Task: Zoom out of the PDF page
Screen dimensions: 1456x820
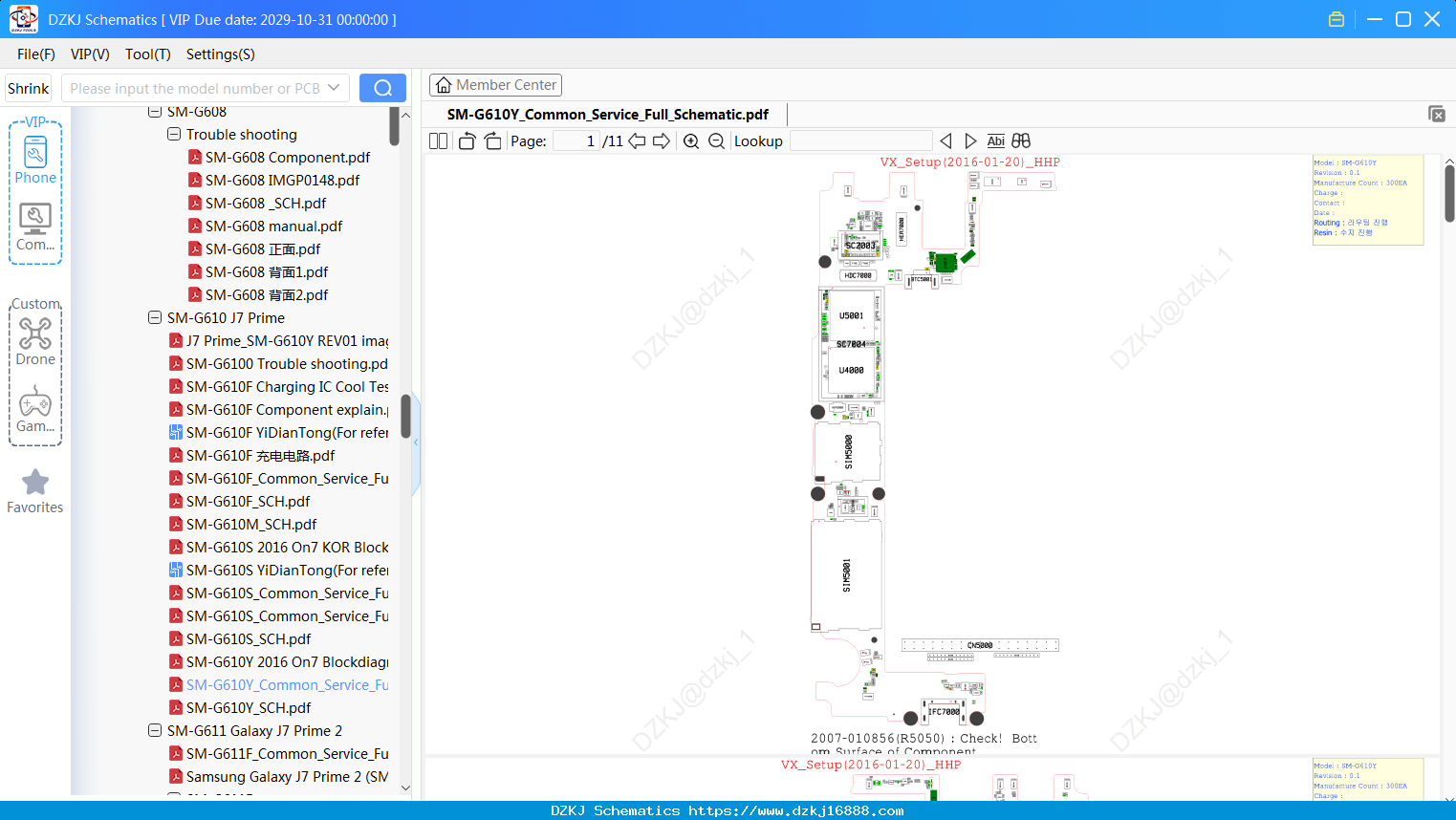Action: (716, 141)
